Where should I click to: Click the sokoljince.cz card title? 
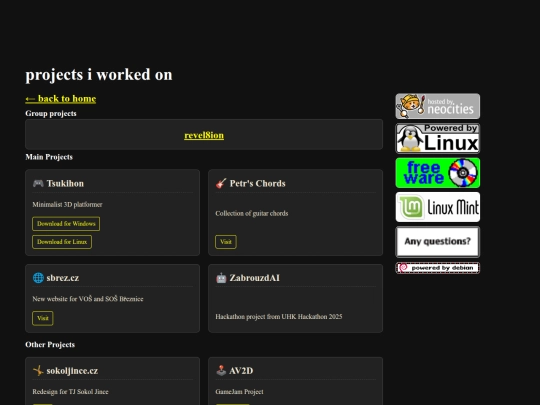click(72, 371)
